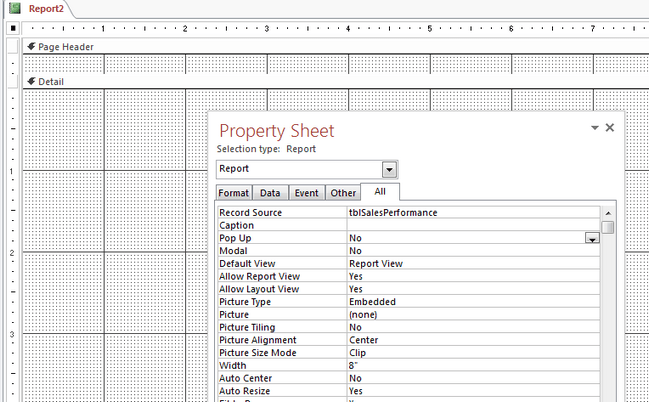
Task: Click the Picture Size Mode value Clip
Action: [474, 353]
